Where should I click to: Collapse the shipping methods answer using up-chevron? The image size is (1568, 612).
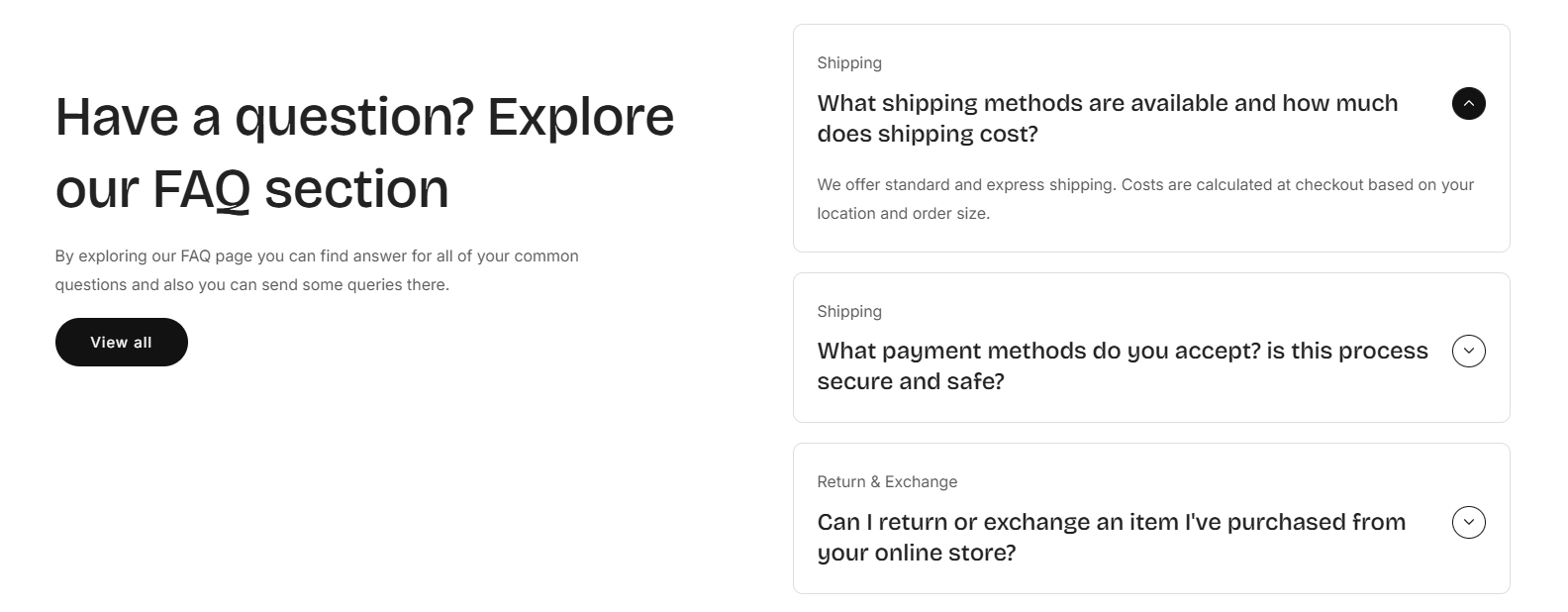click(x=1468, y=103)
